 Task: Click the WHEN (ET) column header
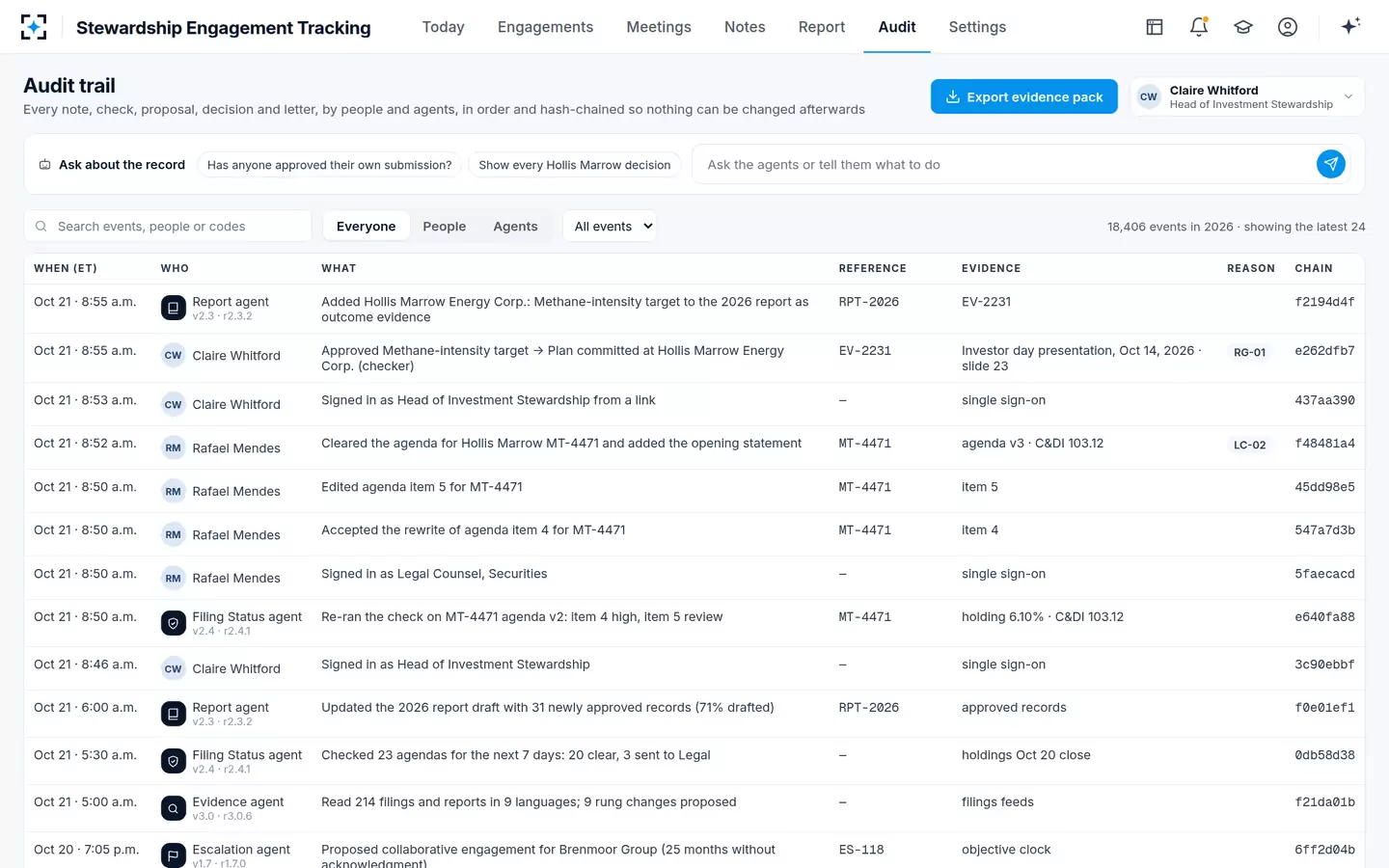click(x=66, y=268)
